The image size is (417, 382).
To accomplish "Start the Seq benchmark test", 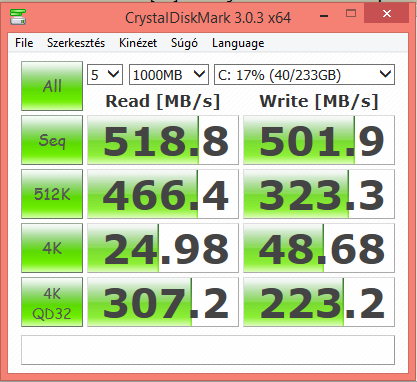I will pyautogui.click(x=52, y=140).
